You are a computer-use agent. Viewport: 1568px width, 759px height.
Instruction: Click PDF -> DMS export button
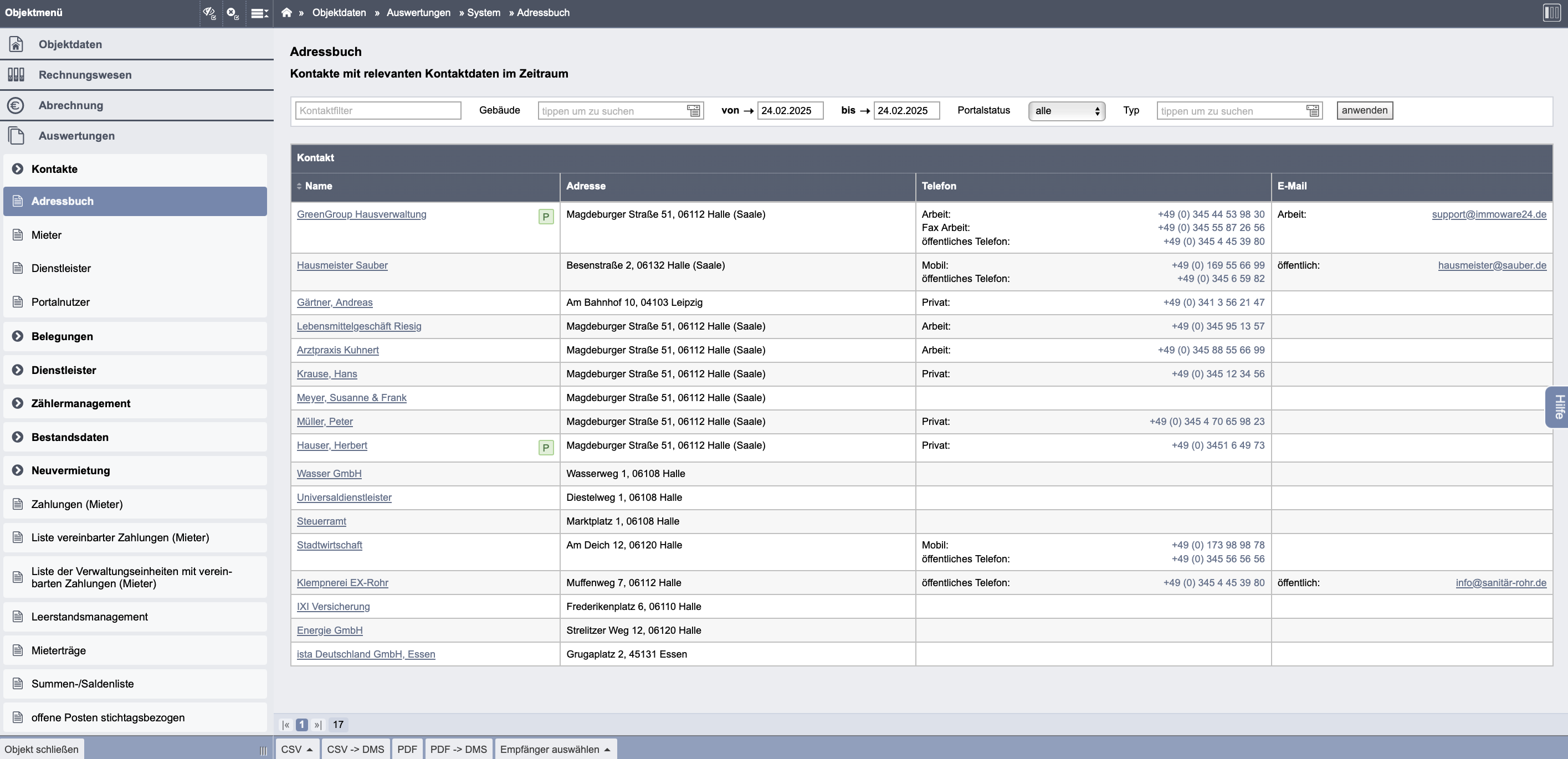coord(458,749)
